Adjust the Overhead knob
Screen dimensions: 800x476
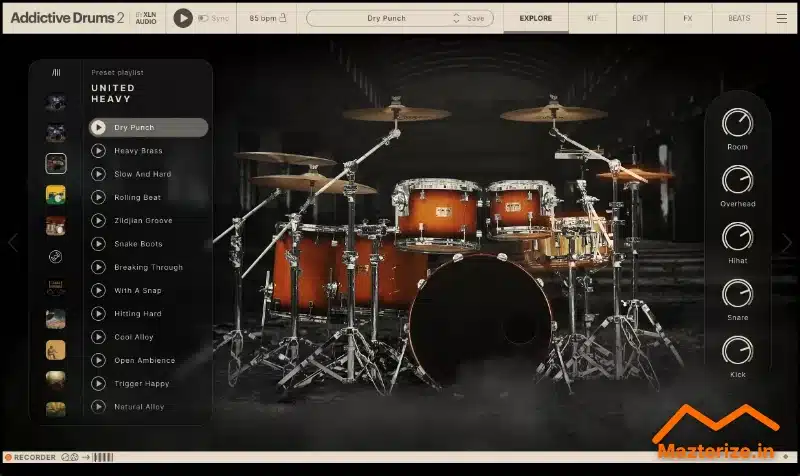(737, 180)
